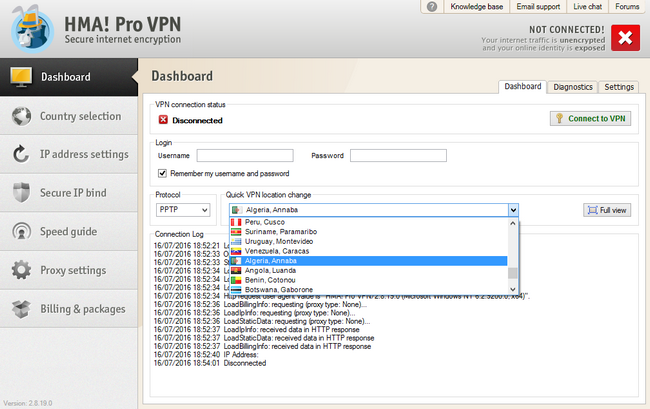This screenshot has height=409, width=650.
Task: Select Angola, Luanda from the list
Action: pyautogui.click(x=368, y=271)
